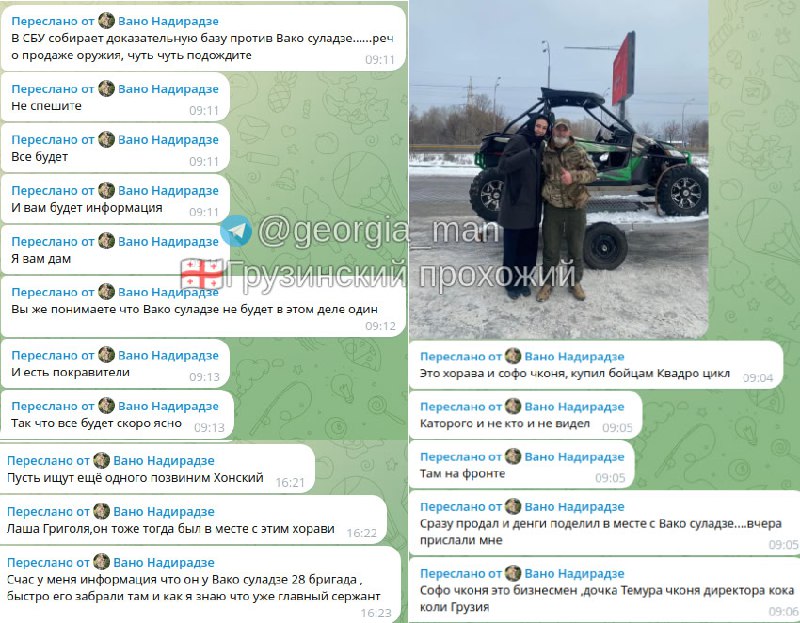Click sender name above 'И есть покравители'
800x623 pixels.
click(168, 355)
